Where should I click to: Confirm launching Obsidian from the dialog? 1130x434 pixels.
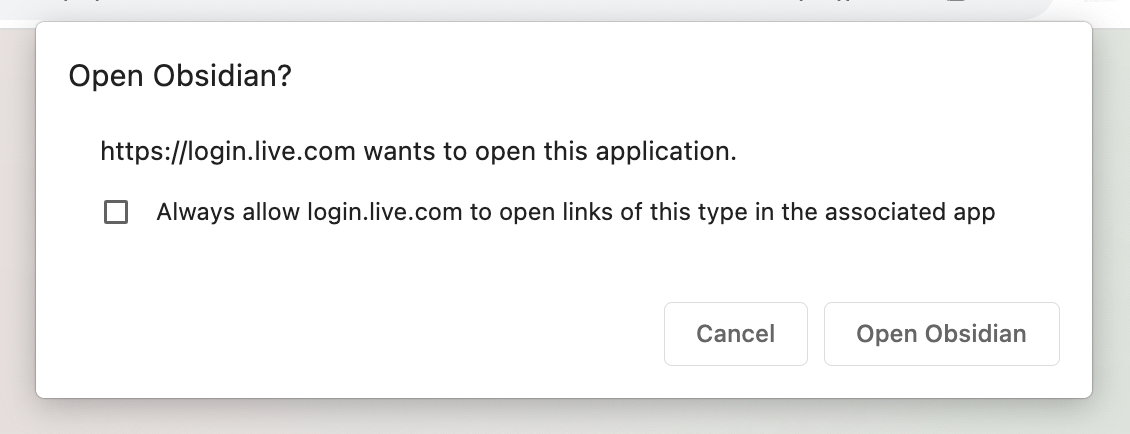pos(941,334)
